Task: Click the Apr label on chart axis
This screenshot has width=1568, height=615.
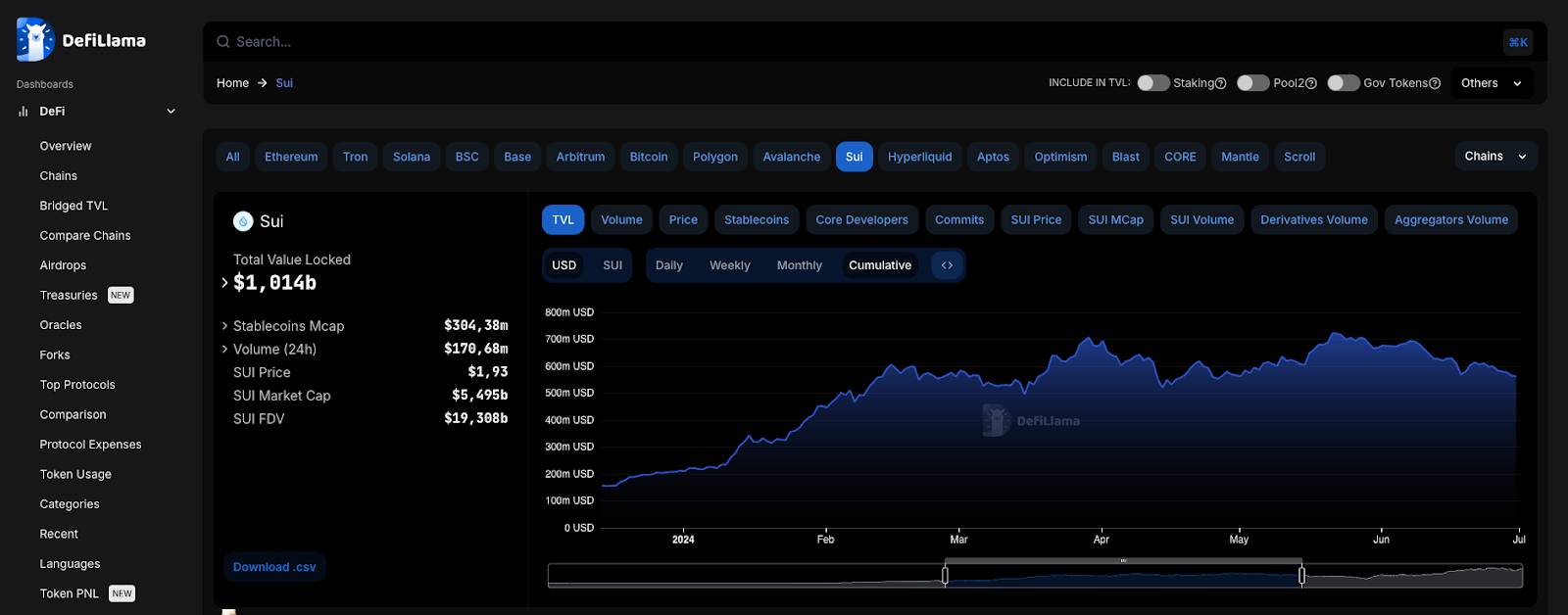Action: point(1102,540)
